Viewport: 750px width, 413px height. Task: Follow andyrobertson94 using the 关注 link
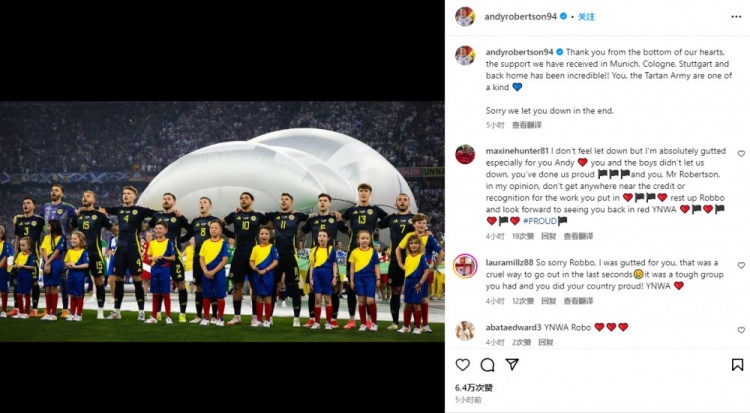[x=586, y=17]
